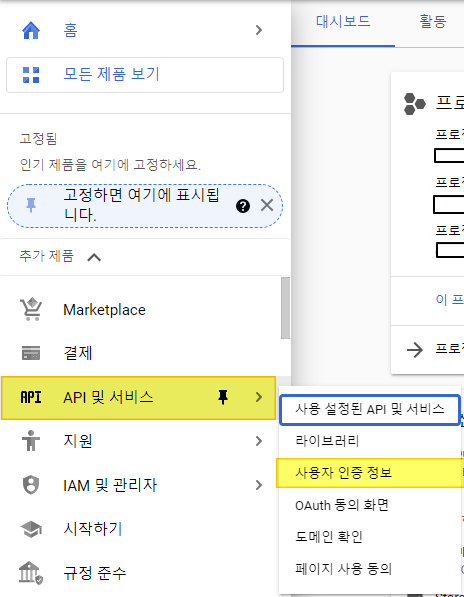Click the 이 프 link in the project card
This screenshot has width=464, height=597.
pyautogui.click(x=449, y=300)
